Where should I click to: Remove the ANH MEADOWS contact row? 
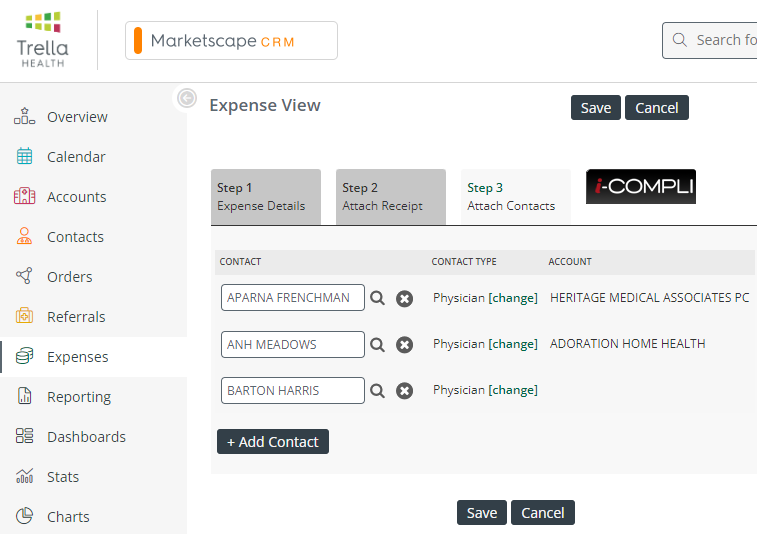pos(405,345)
